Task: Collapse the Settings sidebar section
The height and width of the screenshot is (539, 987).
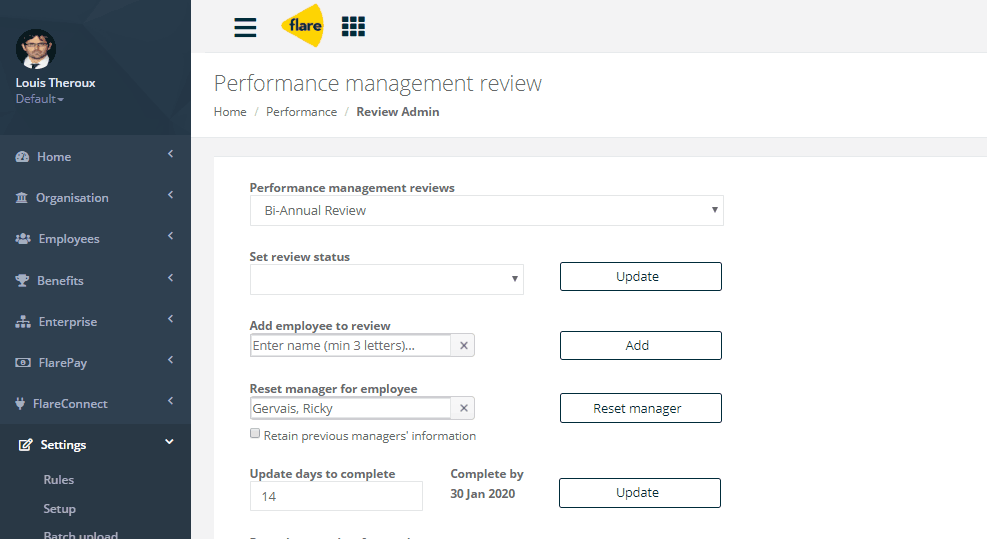Action: [94, 445]
